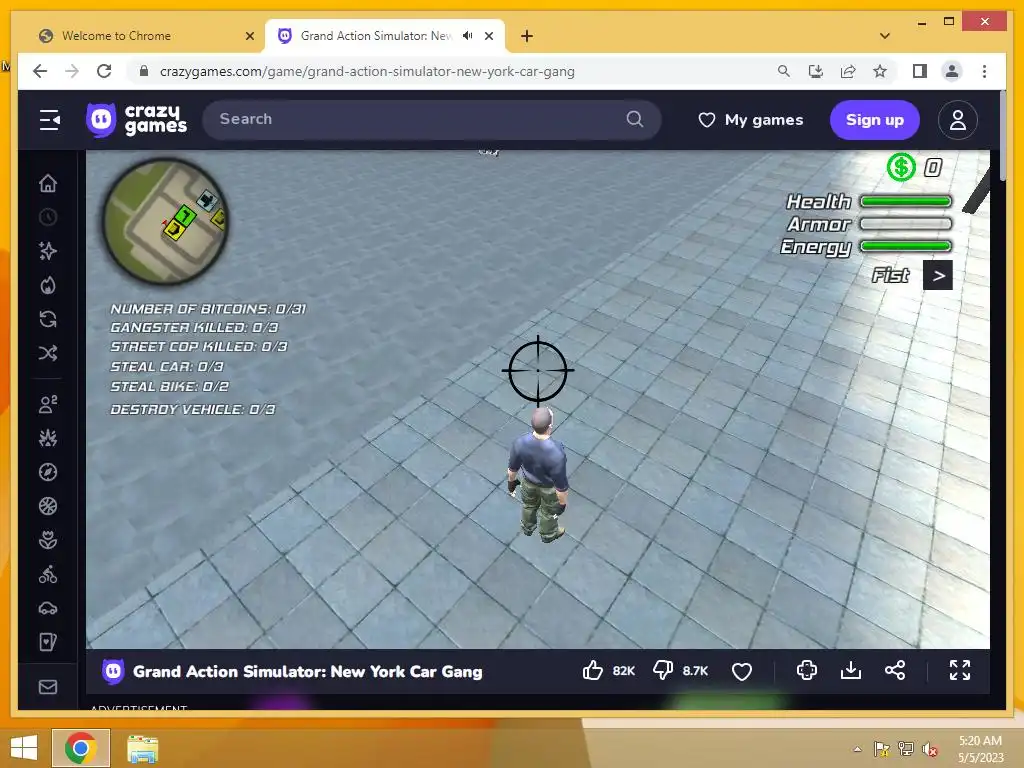Toggle Chrome side panel
1024x768 pixels.
click(x=920, y=71)
